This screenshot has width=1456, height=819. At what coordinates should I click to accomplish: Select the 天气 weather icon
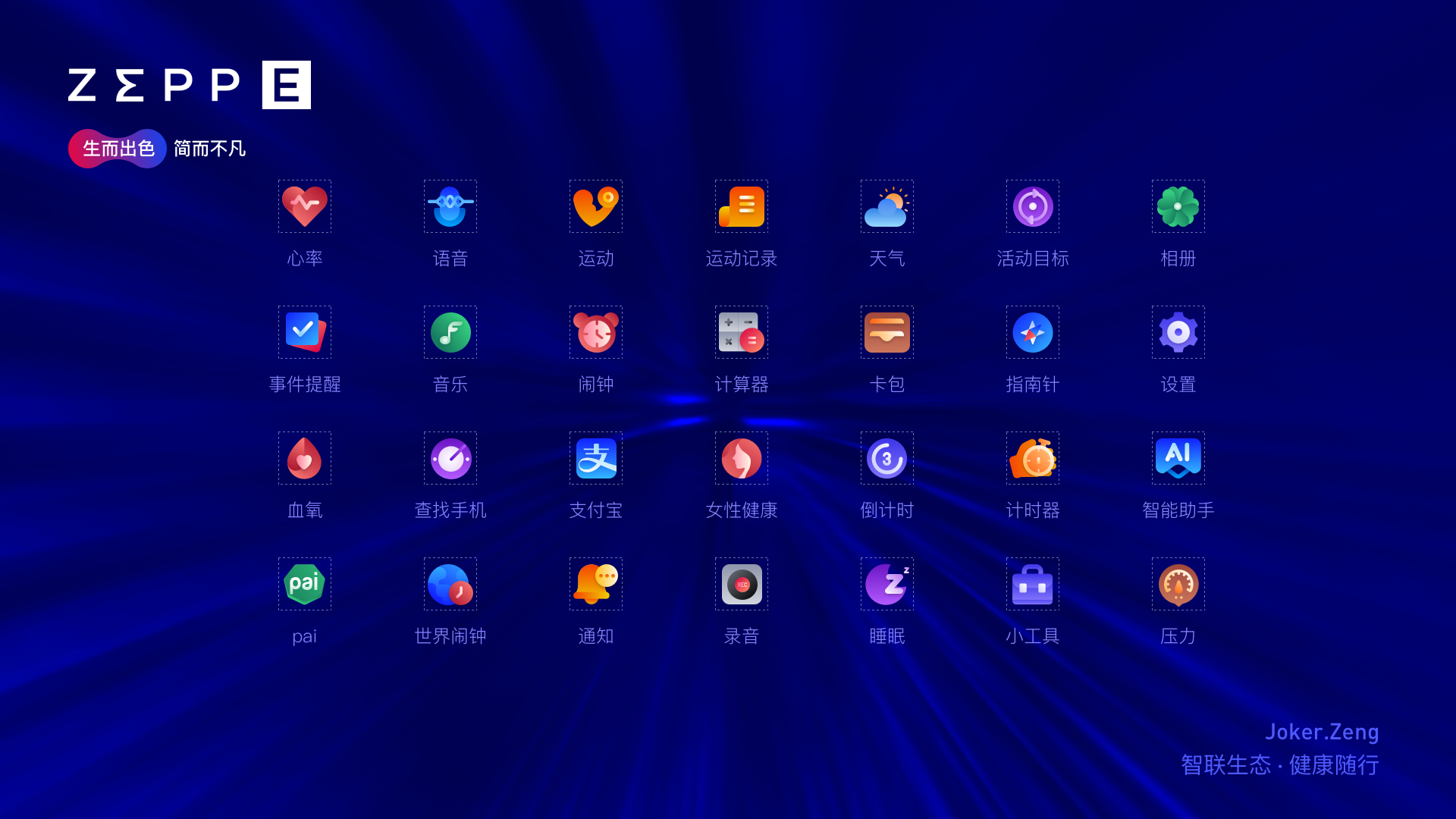(x=887, y=206)
